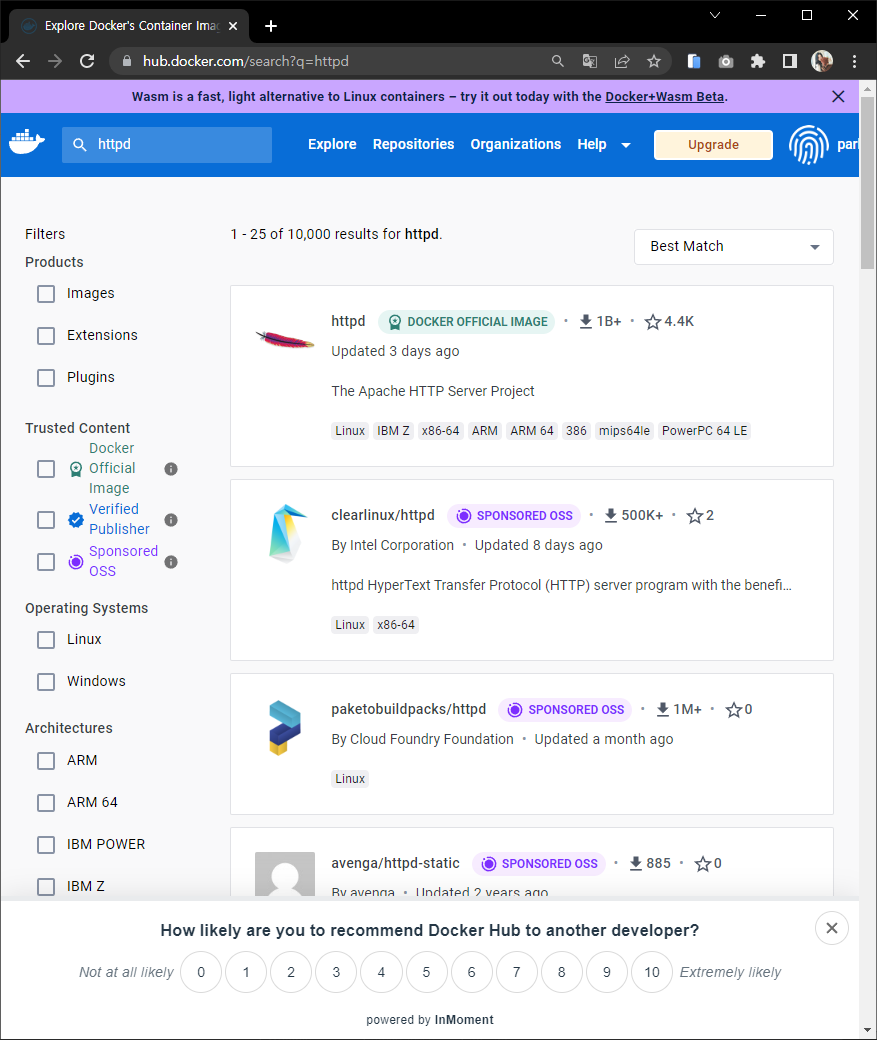Rate recommendation score 10

[x=651, y=972]
